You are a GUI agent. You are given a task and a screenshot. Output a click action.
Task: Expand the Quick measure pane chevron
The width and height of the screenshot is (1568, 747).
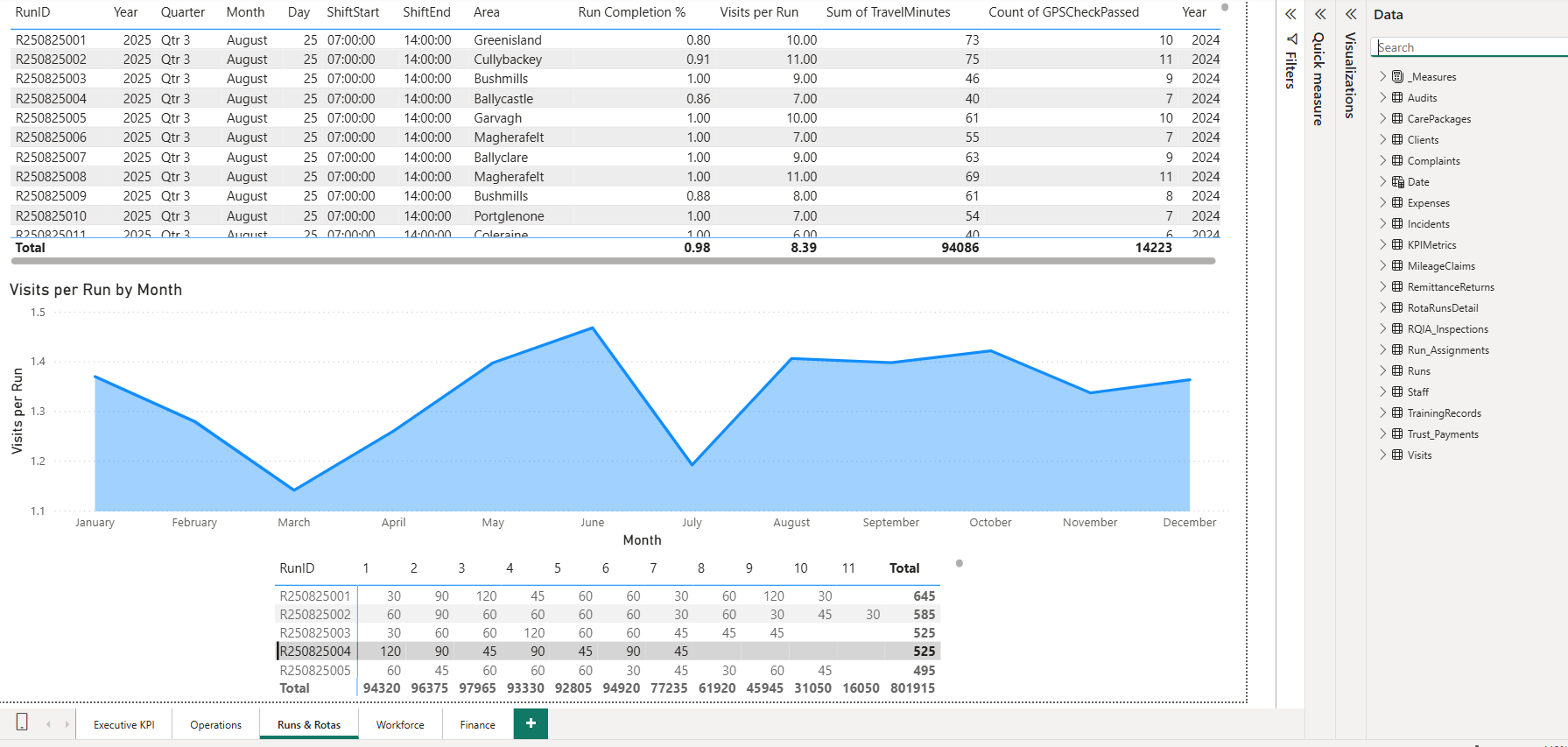[x=1320, y=14]
